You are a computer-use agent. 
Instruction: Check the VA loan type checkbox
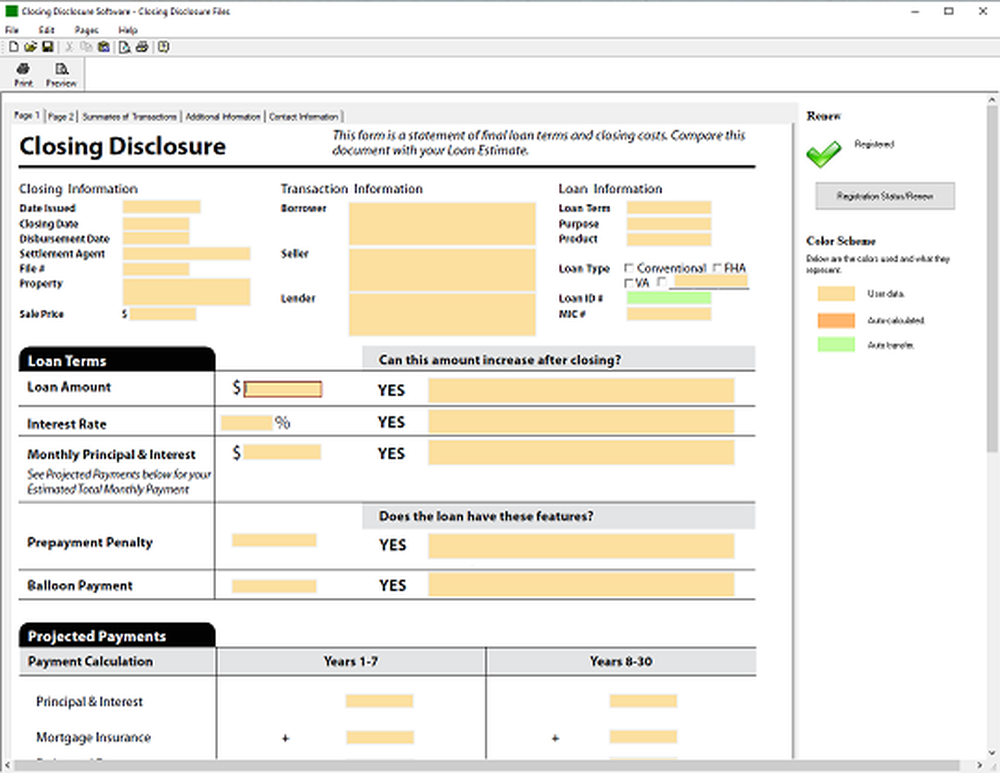pos(628,283)
